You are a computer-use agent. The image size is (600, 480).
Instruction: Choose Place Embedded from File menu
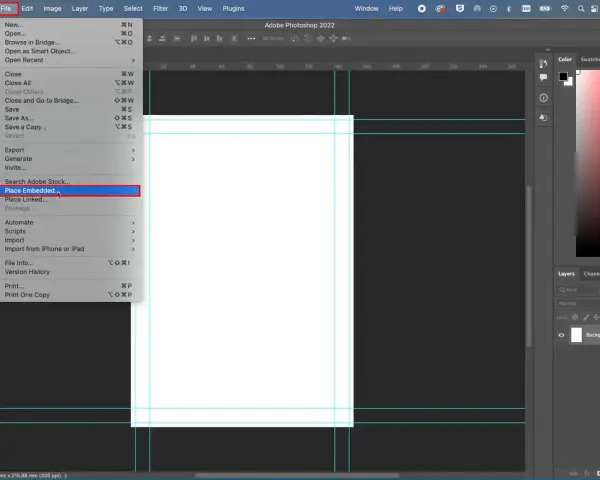click(x=70, y=191)
